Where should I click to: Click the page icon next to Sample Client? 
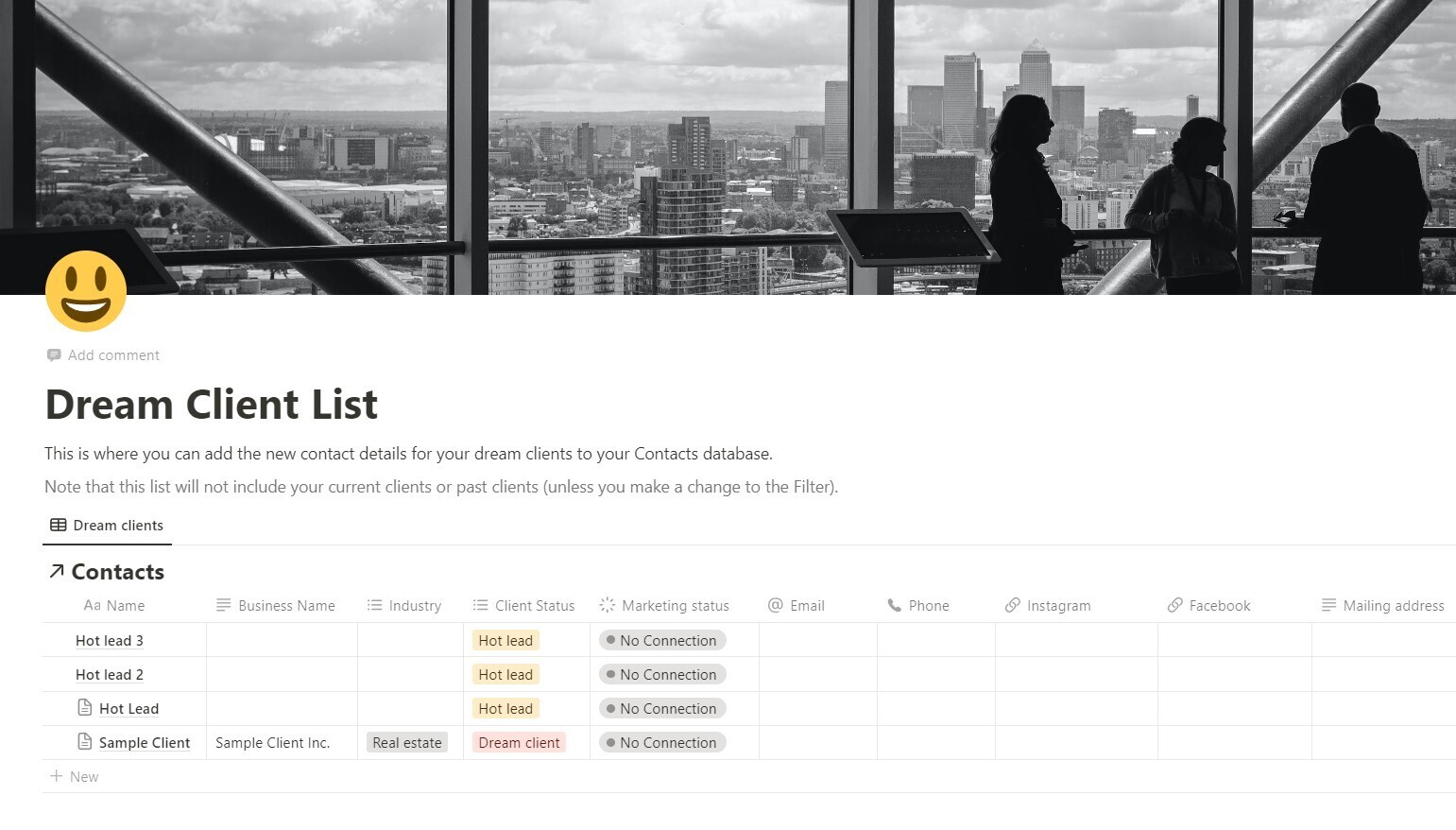click(x=85, y=742)
